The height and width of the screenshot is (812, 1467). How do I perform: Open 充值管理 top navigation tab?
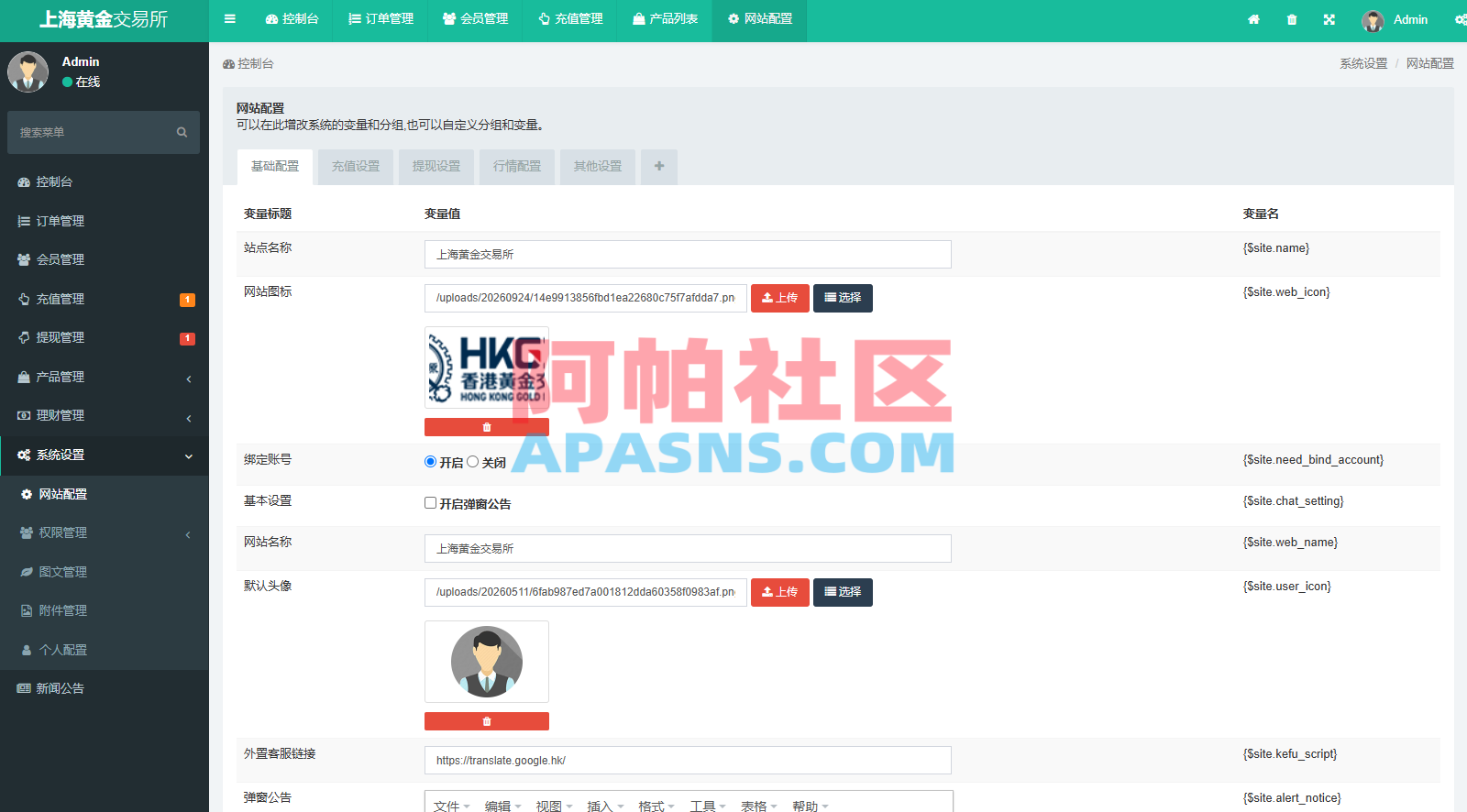click(570, 19)
